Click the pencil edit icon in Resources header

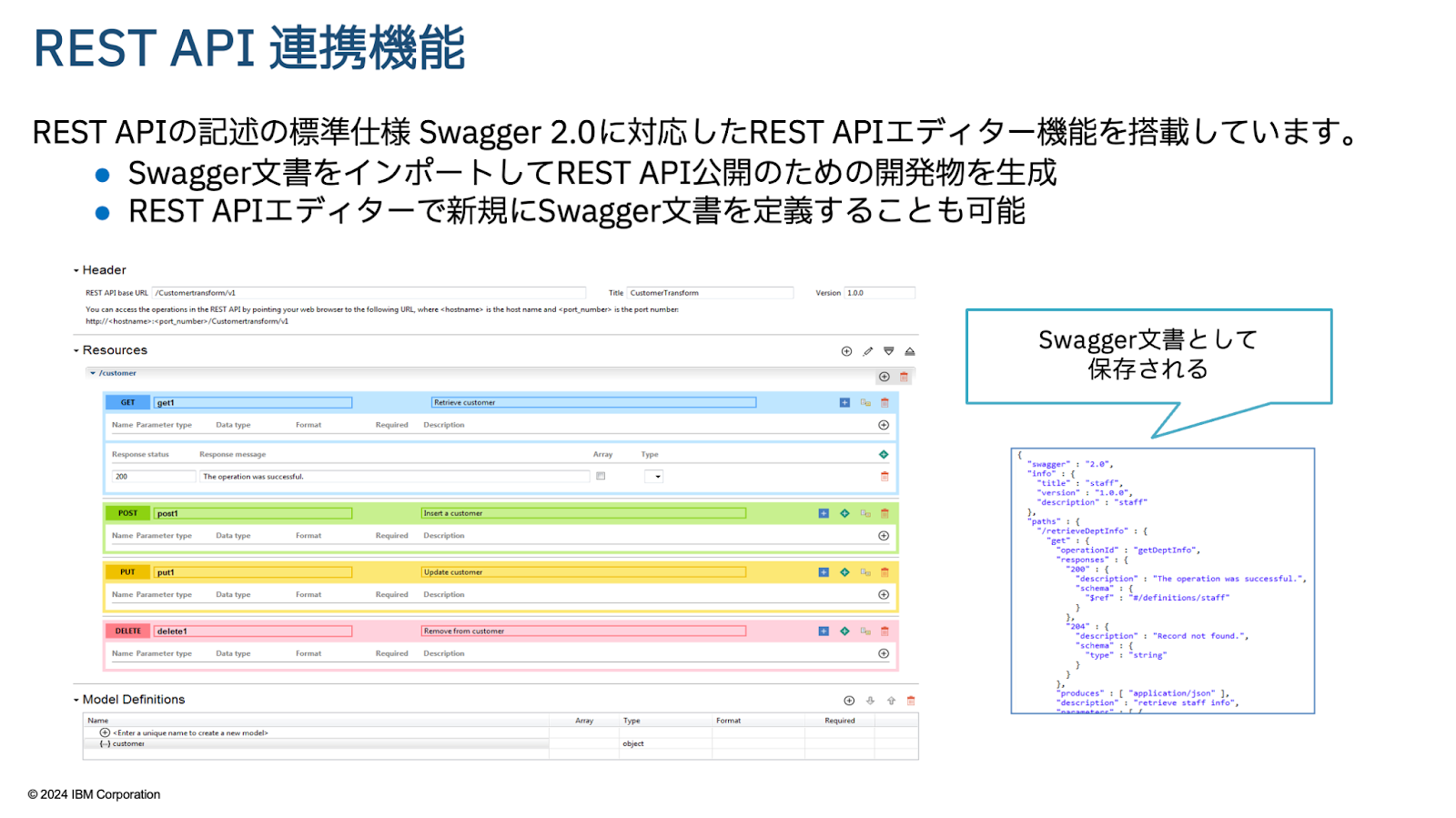pos(868,351)
